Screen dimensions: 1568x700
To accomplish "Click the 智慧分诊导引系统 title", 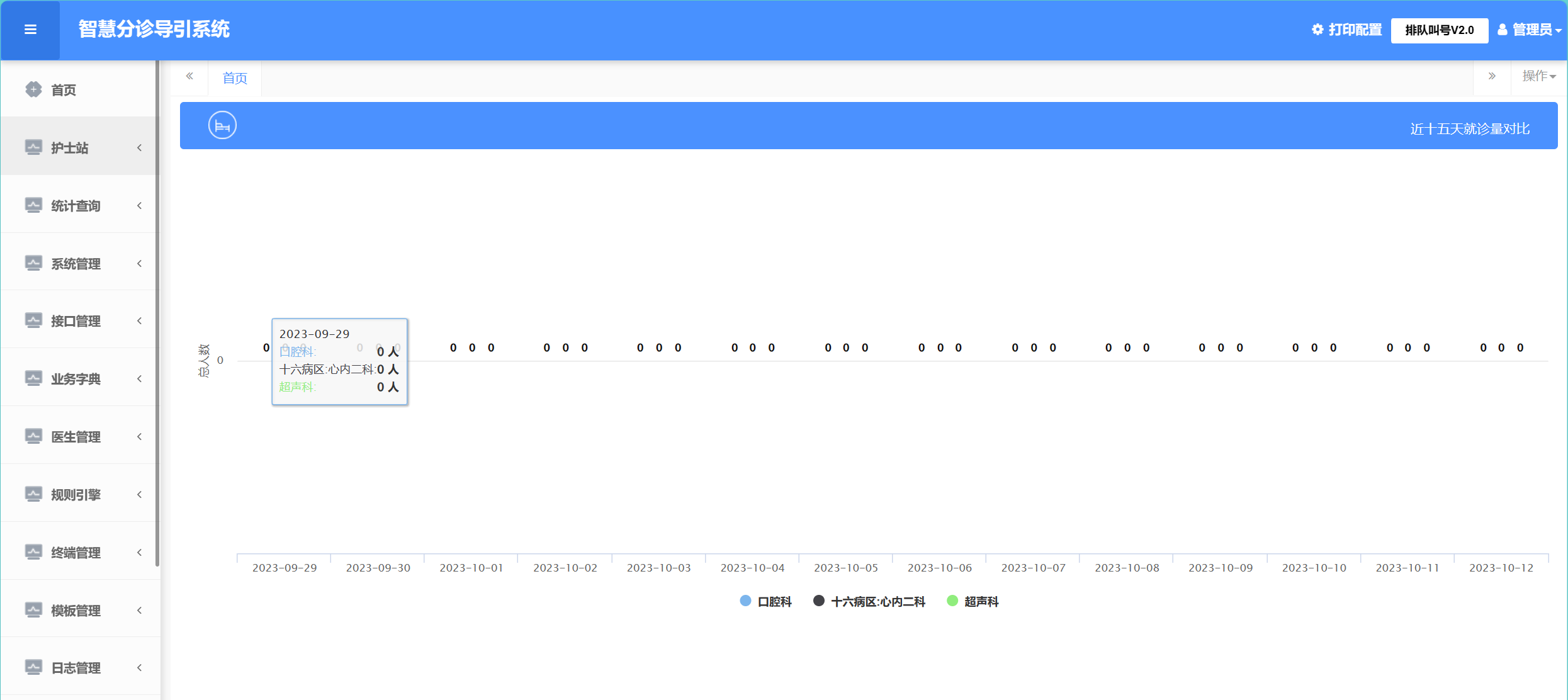I will click(154, 29).
